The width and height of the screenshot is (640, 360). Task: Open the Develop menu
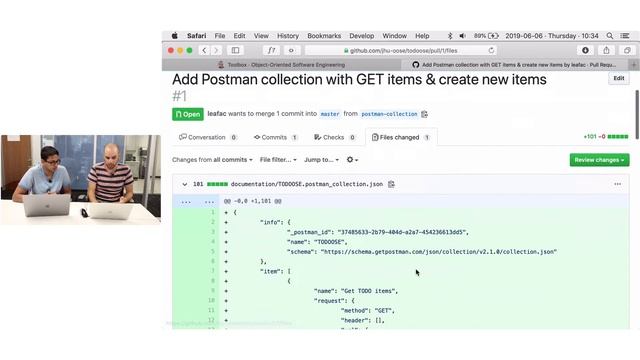click(362, 36)
